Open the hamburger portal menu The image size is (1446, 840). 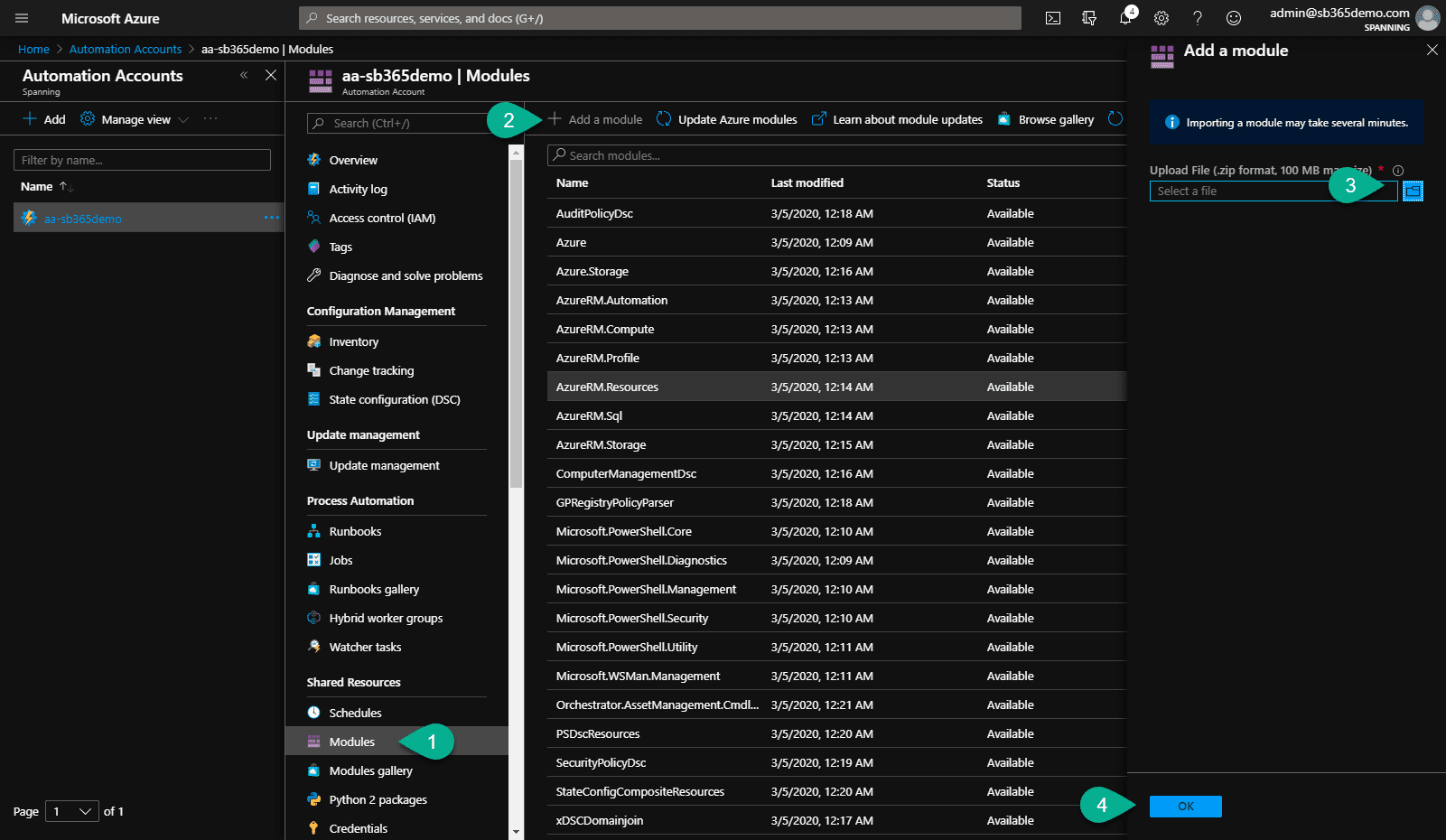click(21, 17)
